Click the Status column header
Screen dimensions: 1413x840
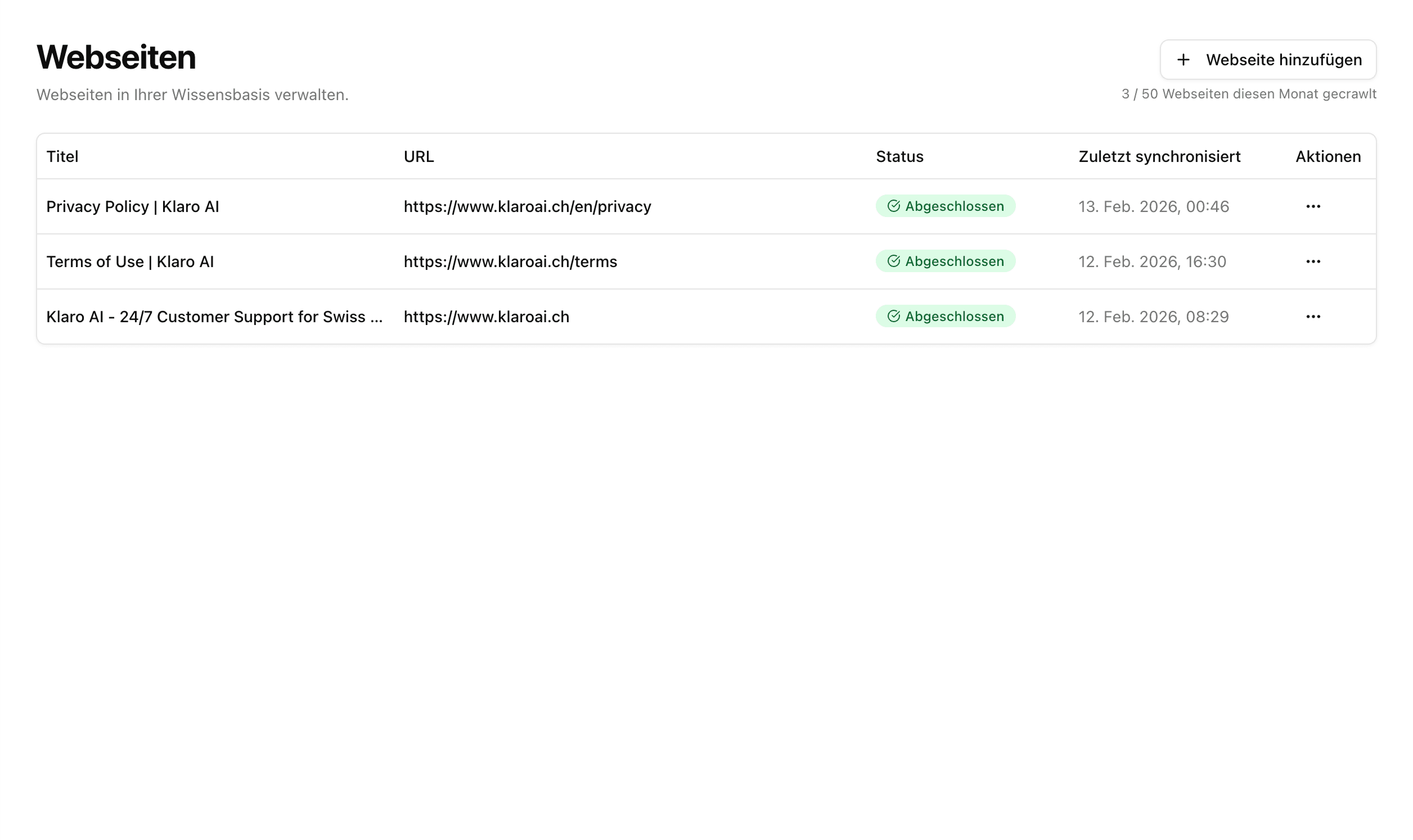[899, 157]
